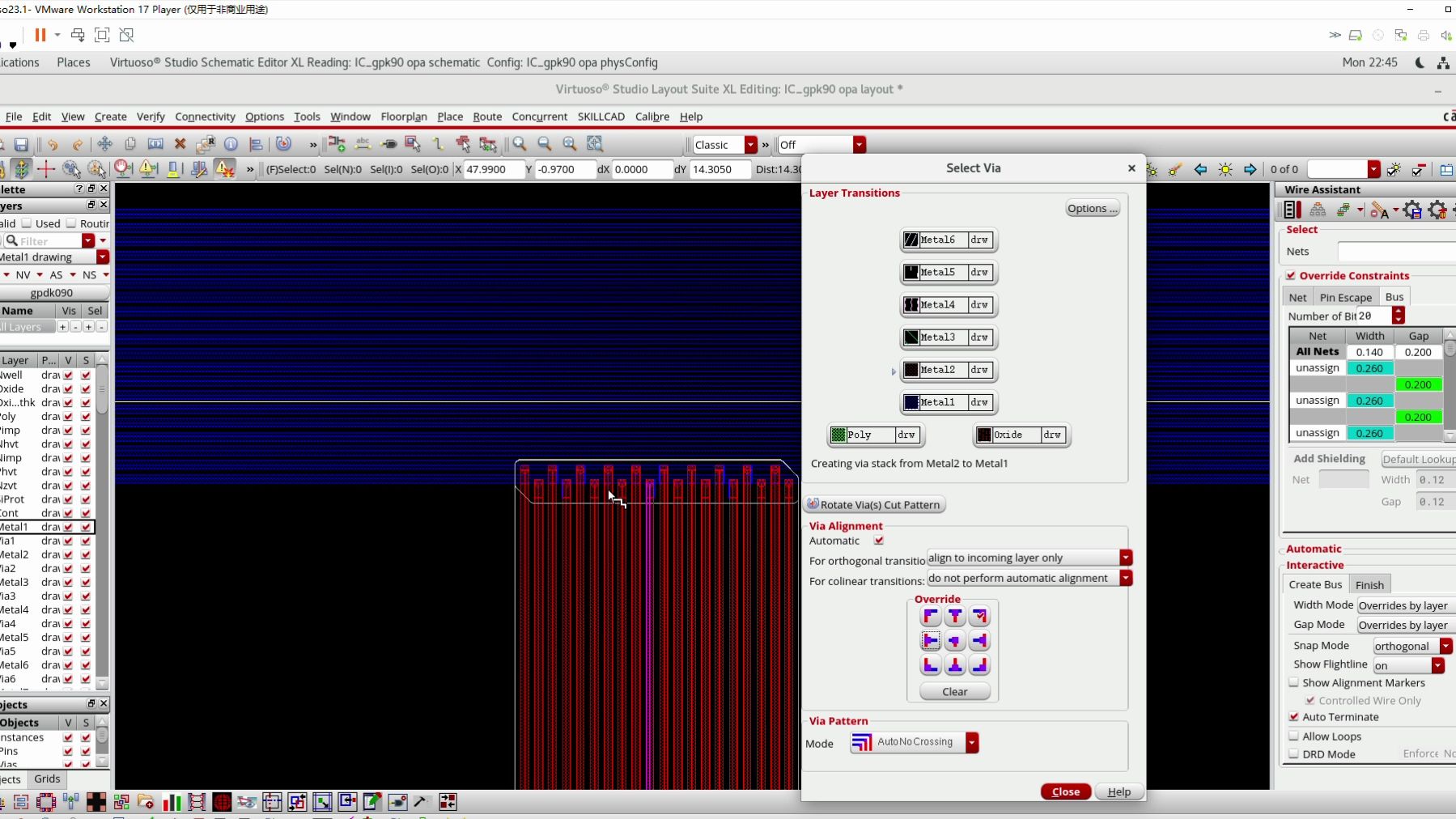Select the Stretch tool icon
The image size is (1456, 819).
click(155, 144)
